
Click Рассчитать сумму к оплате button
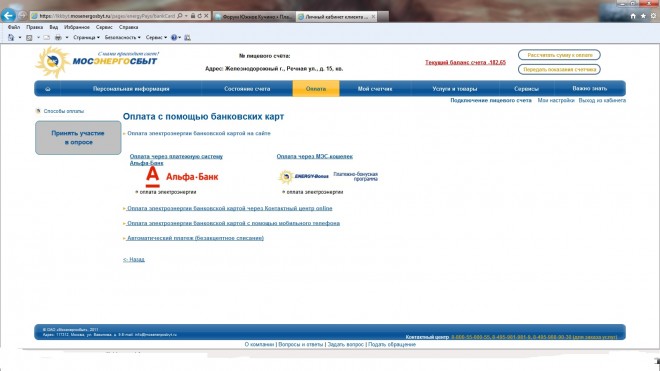[559, 55]
